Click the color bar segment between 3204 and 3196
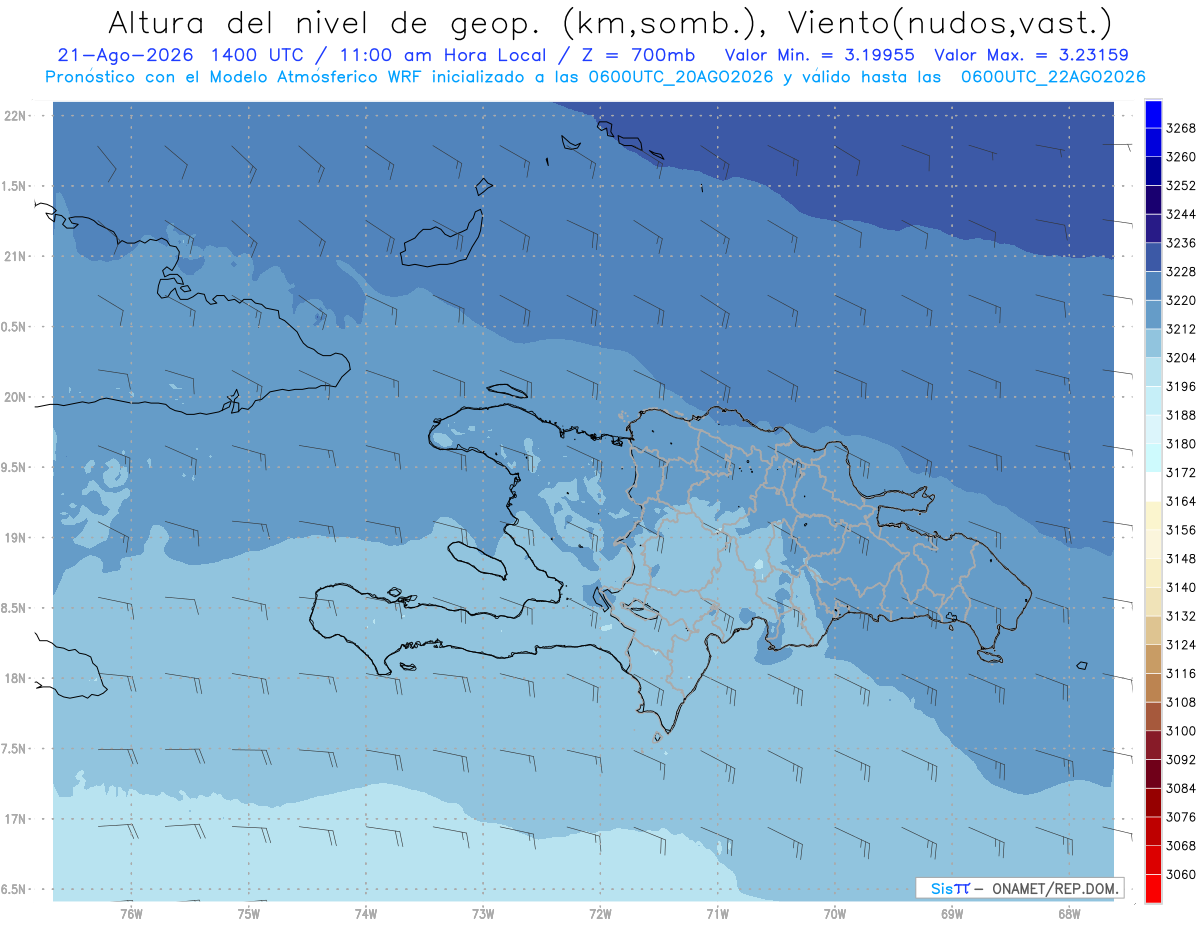 [1153, 372]
